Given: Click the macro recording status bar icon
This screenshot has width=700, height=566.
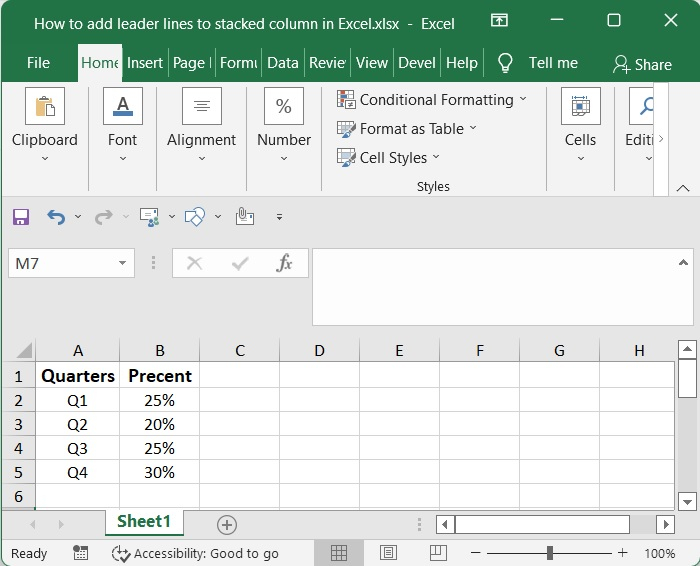Looking at the screenshot, I should coord(80,553).
